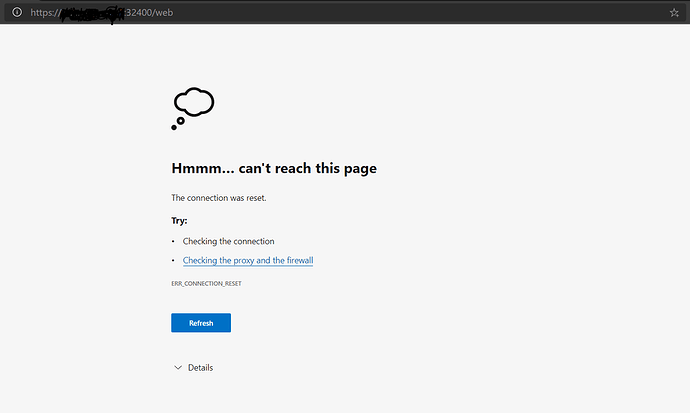Expand the Details section
The image size is (690, 413).
[x=194, y=368]
